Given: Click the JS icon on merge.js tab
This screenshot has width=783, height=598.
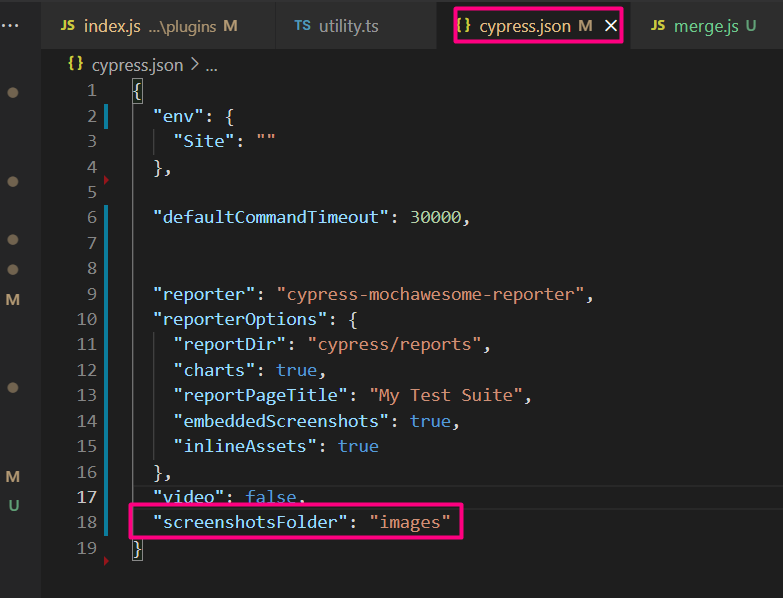Looking at the screenshot, I should (657, 25).
